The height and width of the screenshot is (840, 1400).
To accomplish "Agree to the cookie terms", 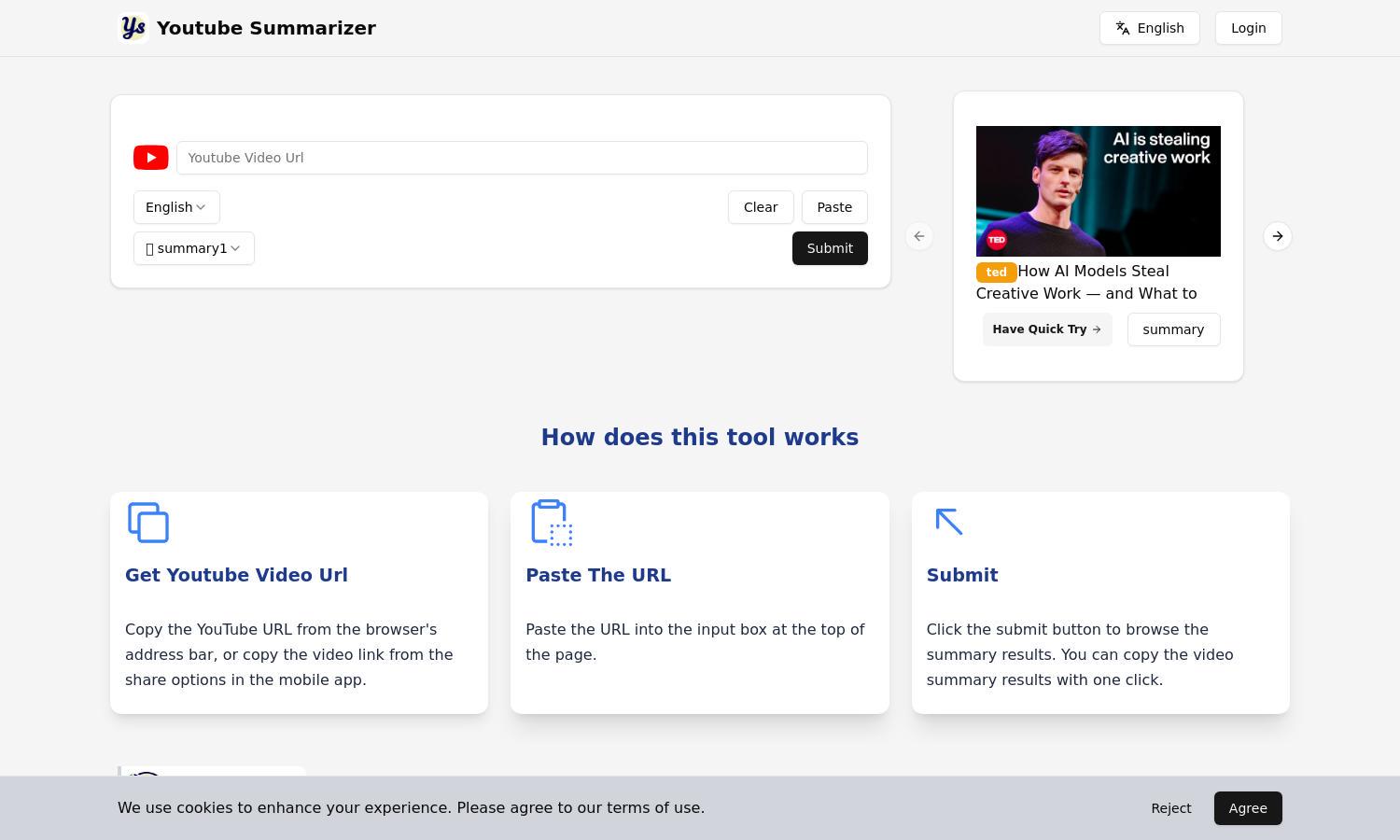I will (1248, 808).
